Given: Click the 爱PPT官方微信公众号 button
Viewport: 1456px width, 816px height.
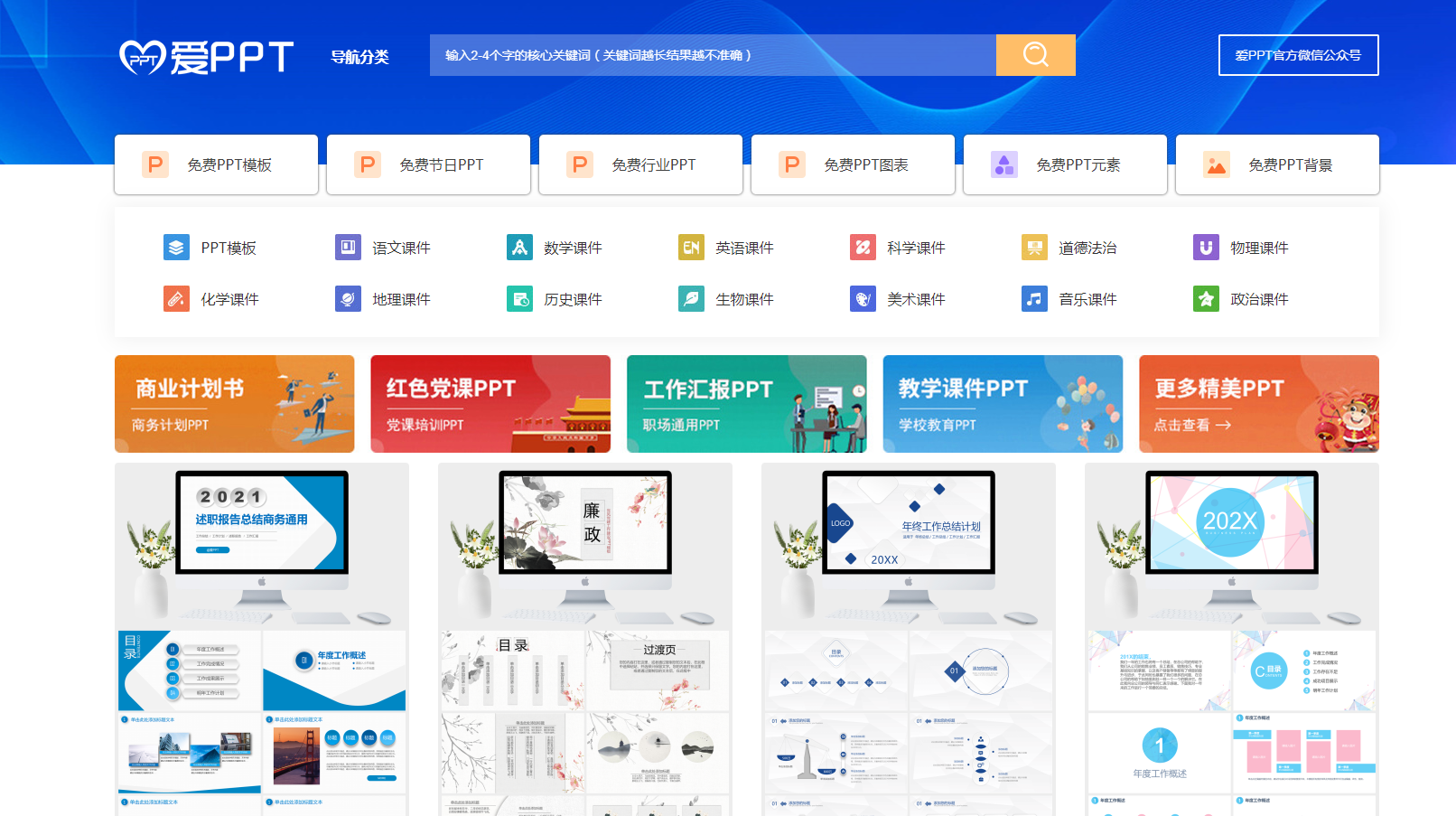Looking at the screenshot, I should click(1298, 55).
